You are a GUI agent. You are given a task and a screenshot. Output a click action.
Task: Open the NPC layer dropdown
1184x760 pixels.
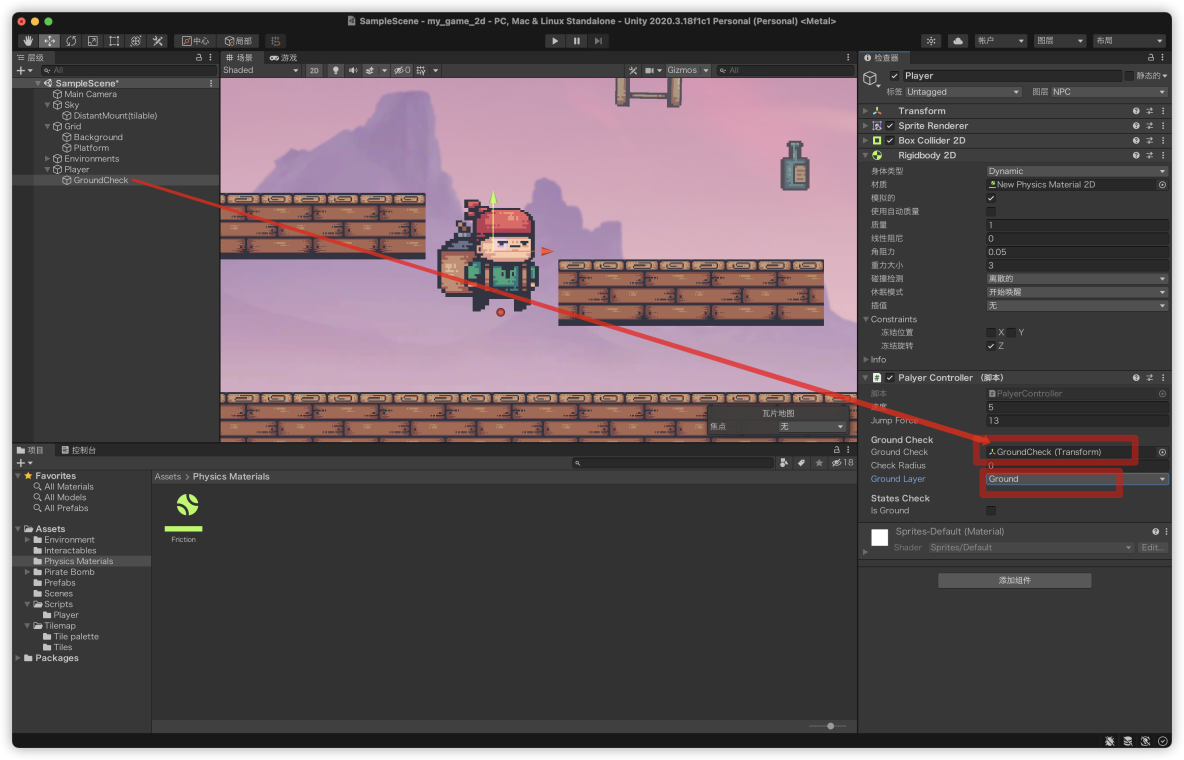click(1108, 92)
